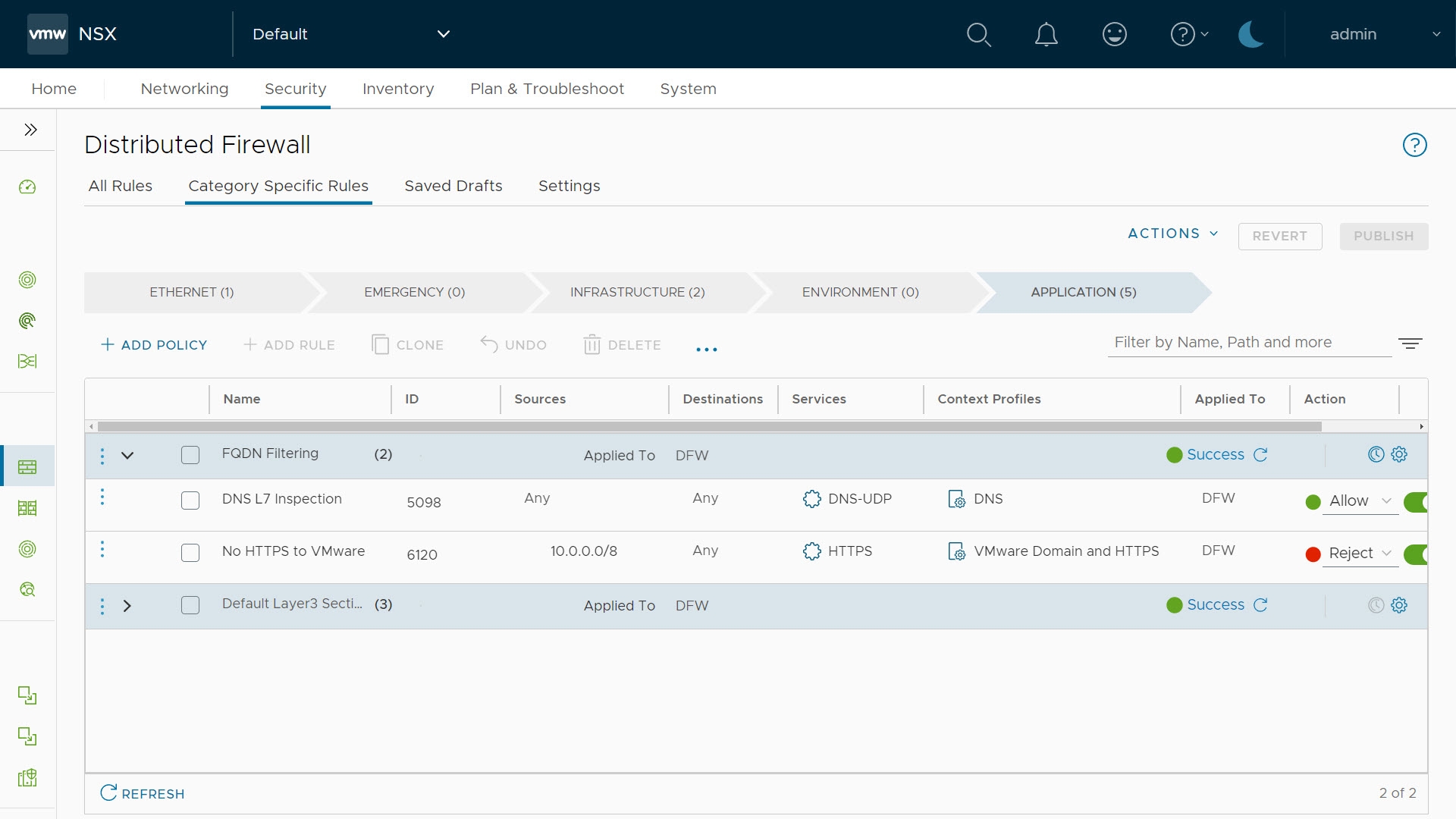Image resolution: width=1456 pixels, height=819 pixels.
Task: Expand the Default Layer3 Section policy
Action: [x=127, y=606]
